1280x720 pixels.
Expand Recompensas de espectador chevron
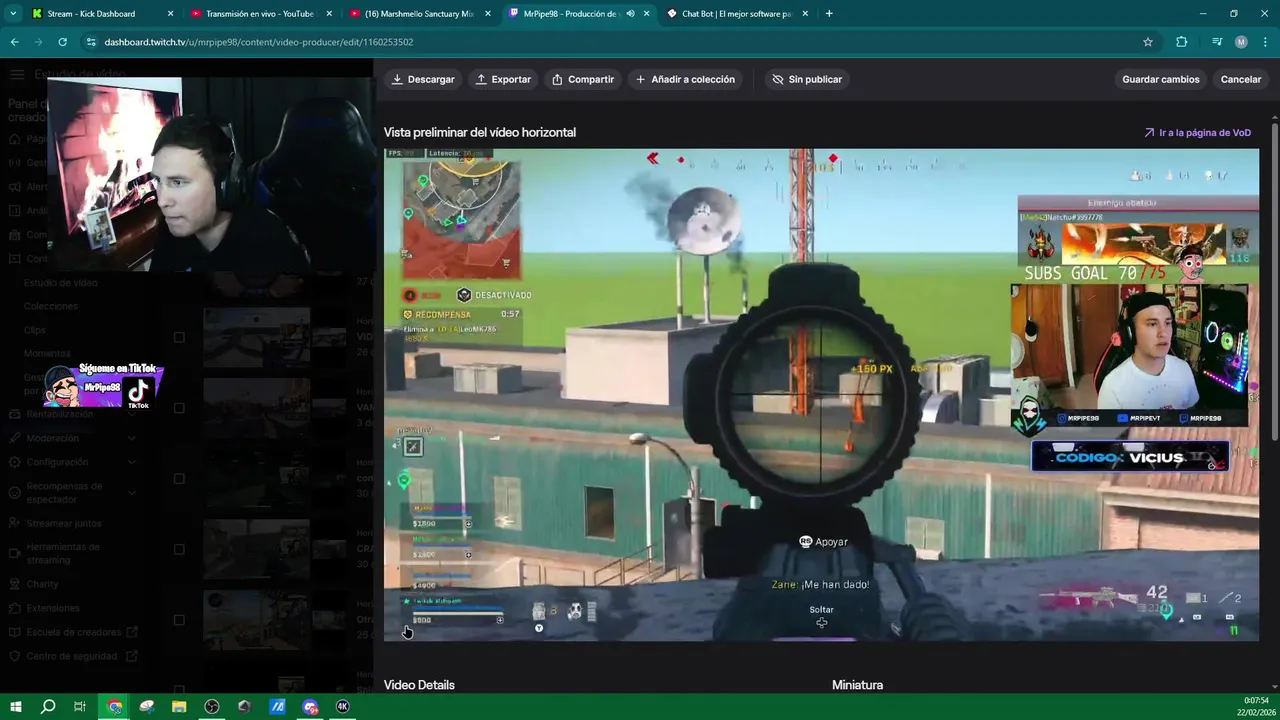tap(132, 492)
